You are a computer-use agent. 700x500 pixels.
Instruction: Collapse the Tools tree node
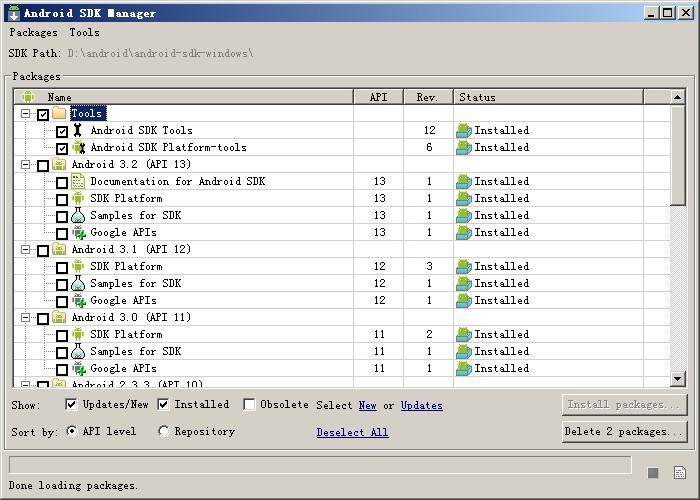point(25,113)
